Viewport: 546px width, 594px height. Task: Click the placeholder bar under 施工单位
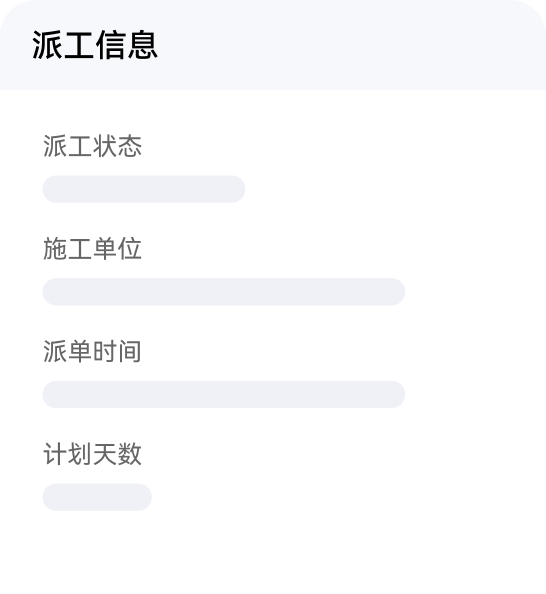pos(224,292)
